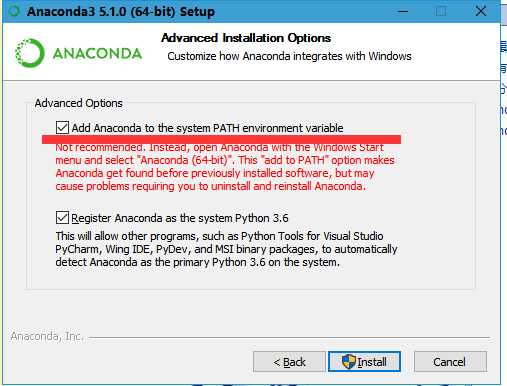Toggle Register Anaconda as system Python 3.6
The height and width of the screenshot is (386, 507).
(62, 218)
